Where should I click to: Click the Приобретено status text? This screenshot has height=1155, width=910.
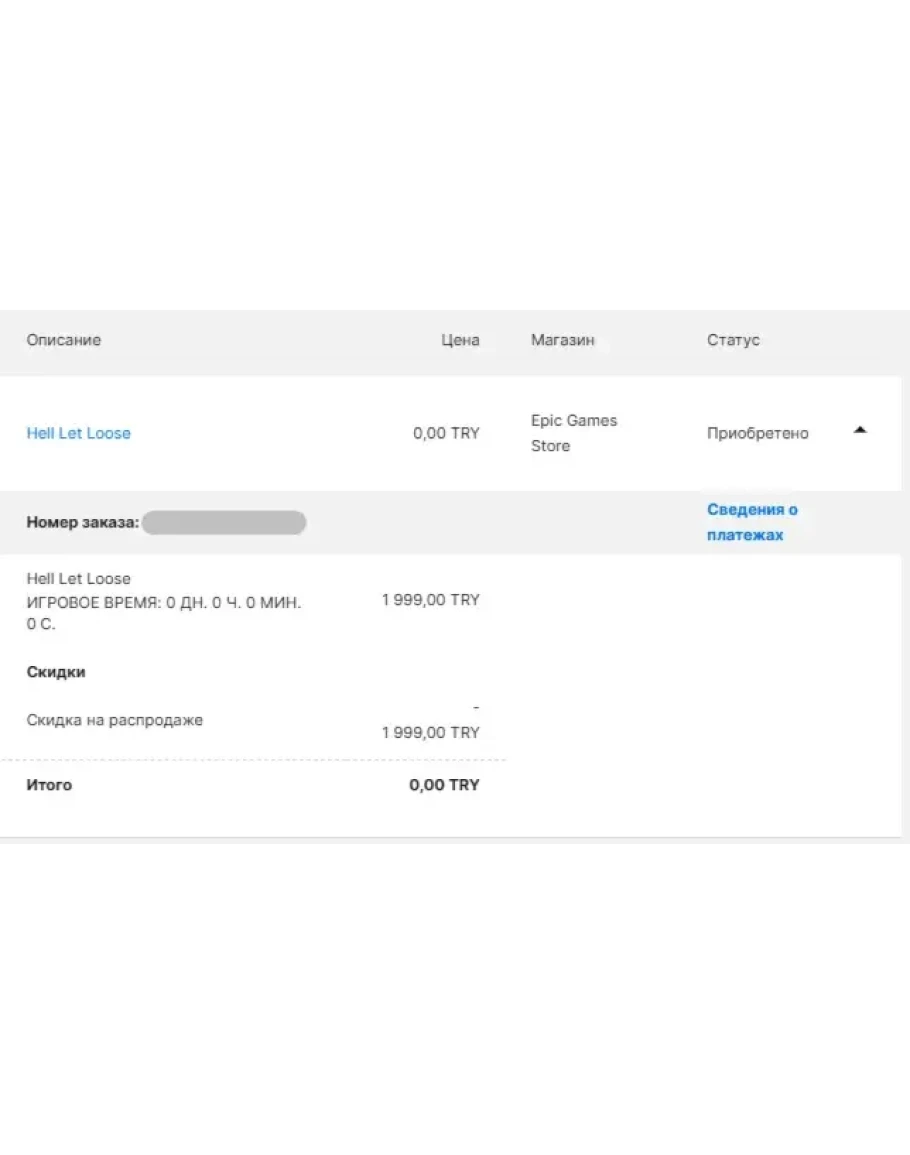tap(757, 433)
